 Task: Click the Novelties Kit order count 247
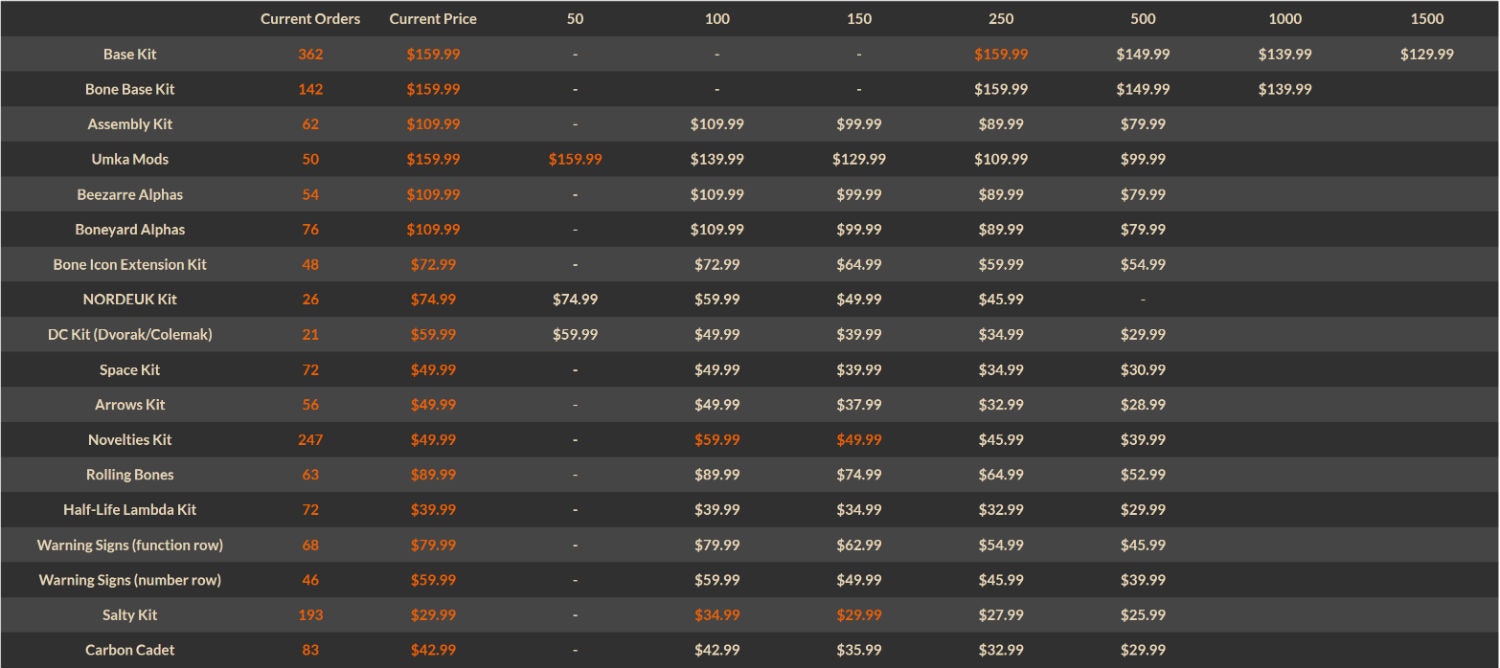click(310, 440)
